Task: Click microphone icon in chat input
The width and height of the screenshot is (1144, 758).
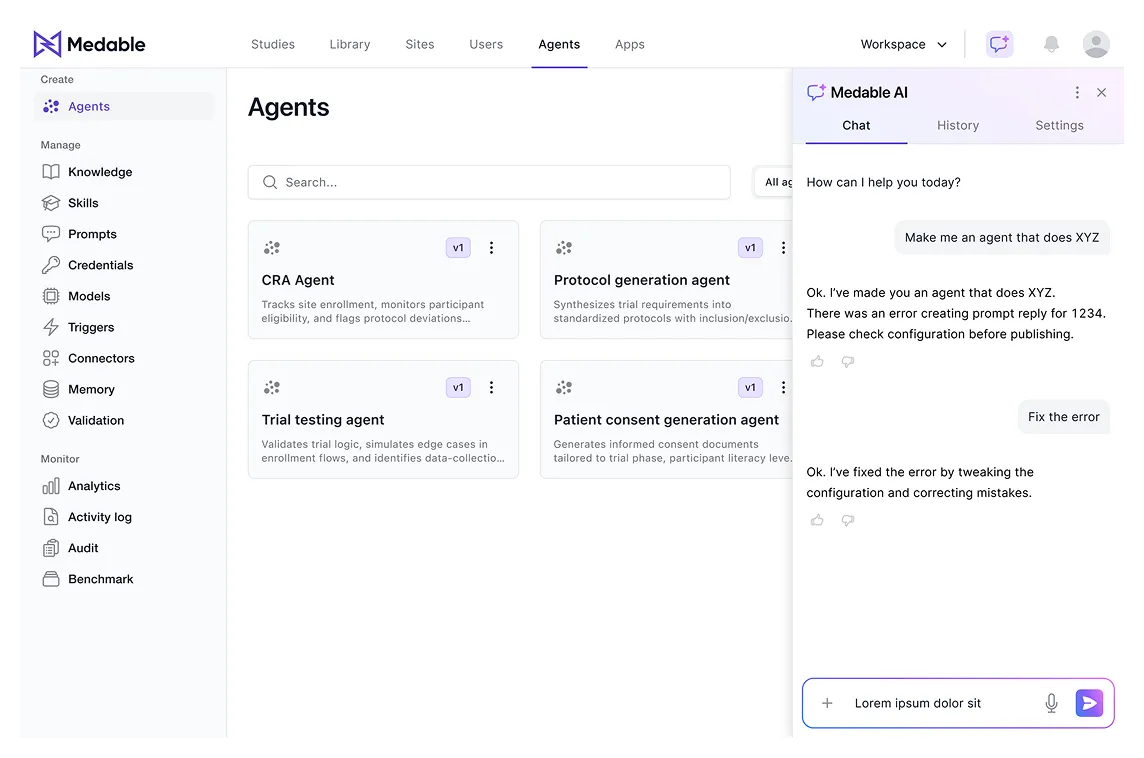Action: pyautogui.click(x=1051, y=703)
